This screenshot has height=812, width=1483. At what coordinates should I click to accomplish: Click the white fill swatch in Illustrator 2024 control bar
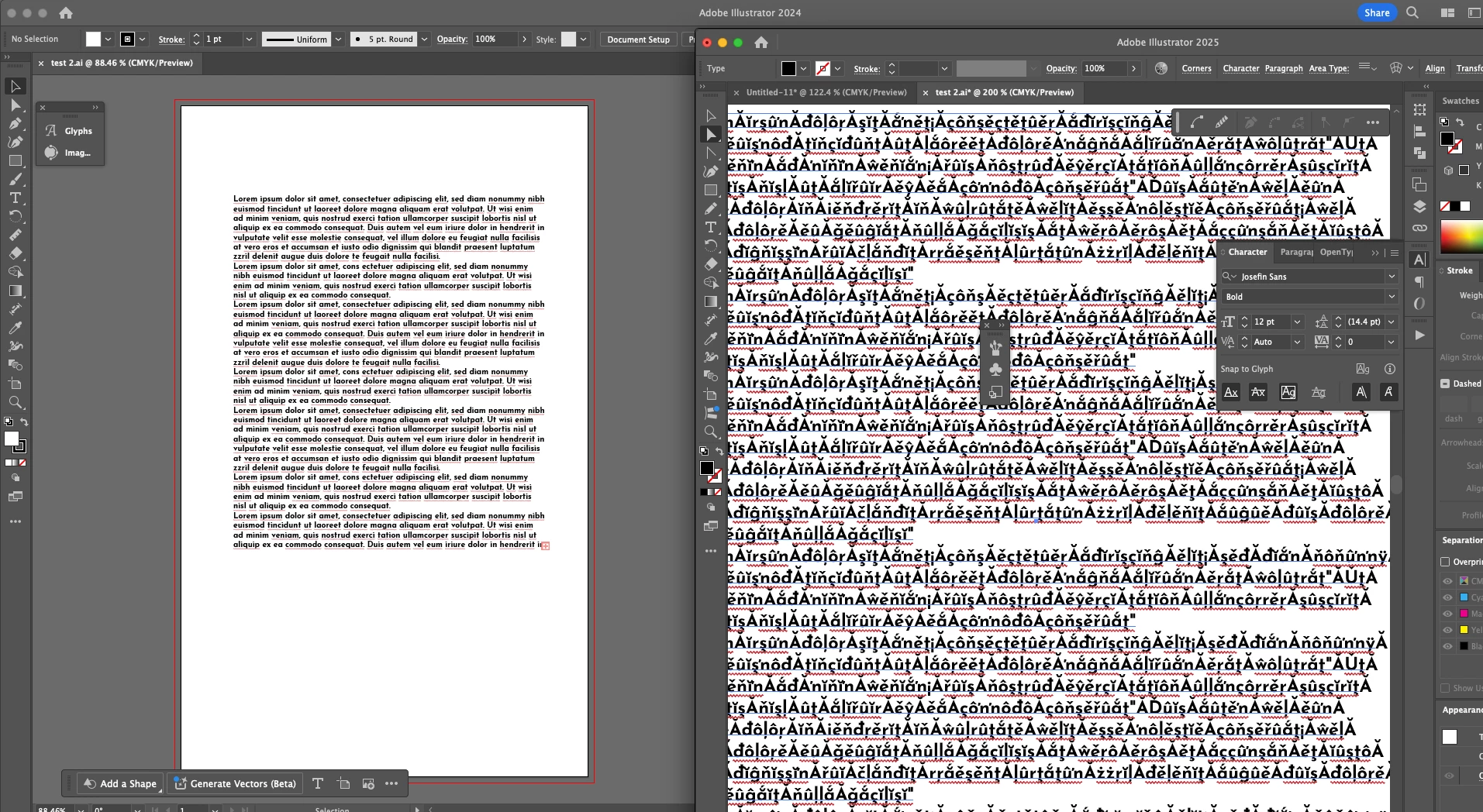coord(93,39)
